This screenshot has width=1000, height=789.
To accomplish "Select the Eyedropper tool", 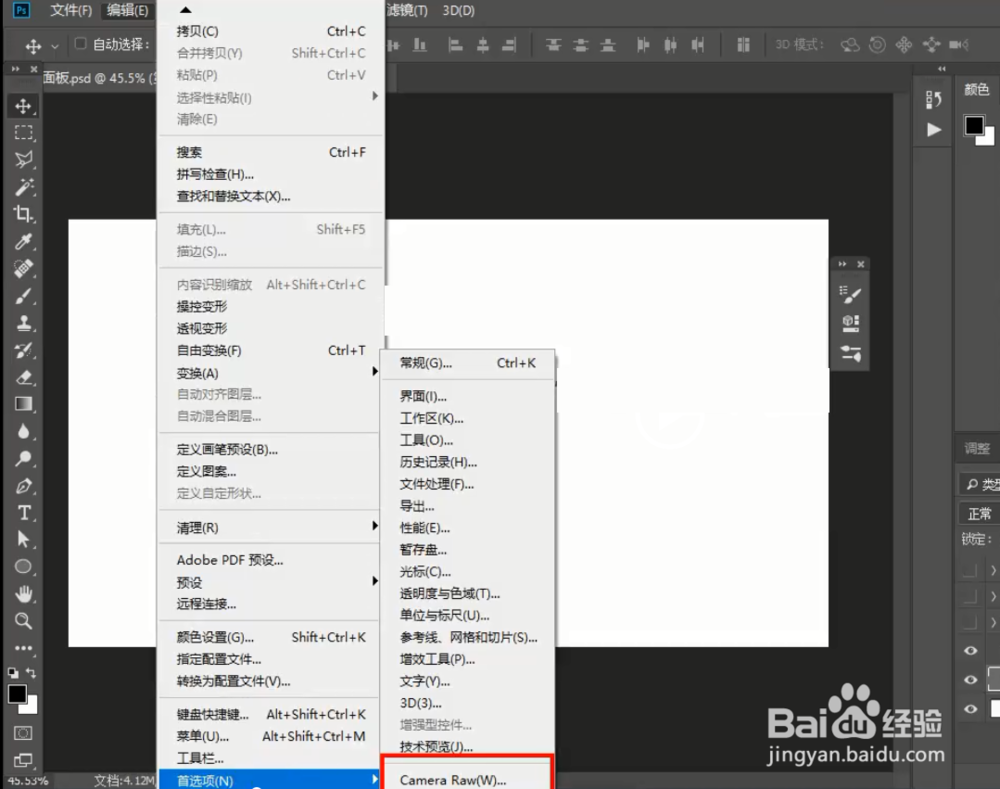I will [x=22, y=240].
